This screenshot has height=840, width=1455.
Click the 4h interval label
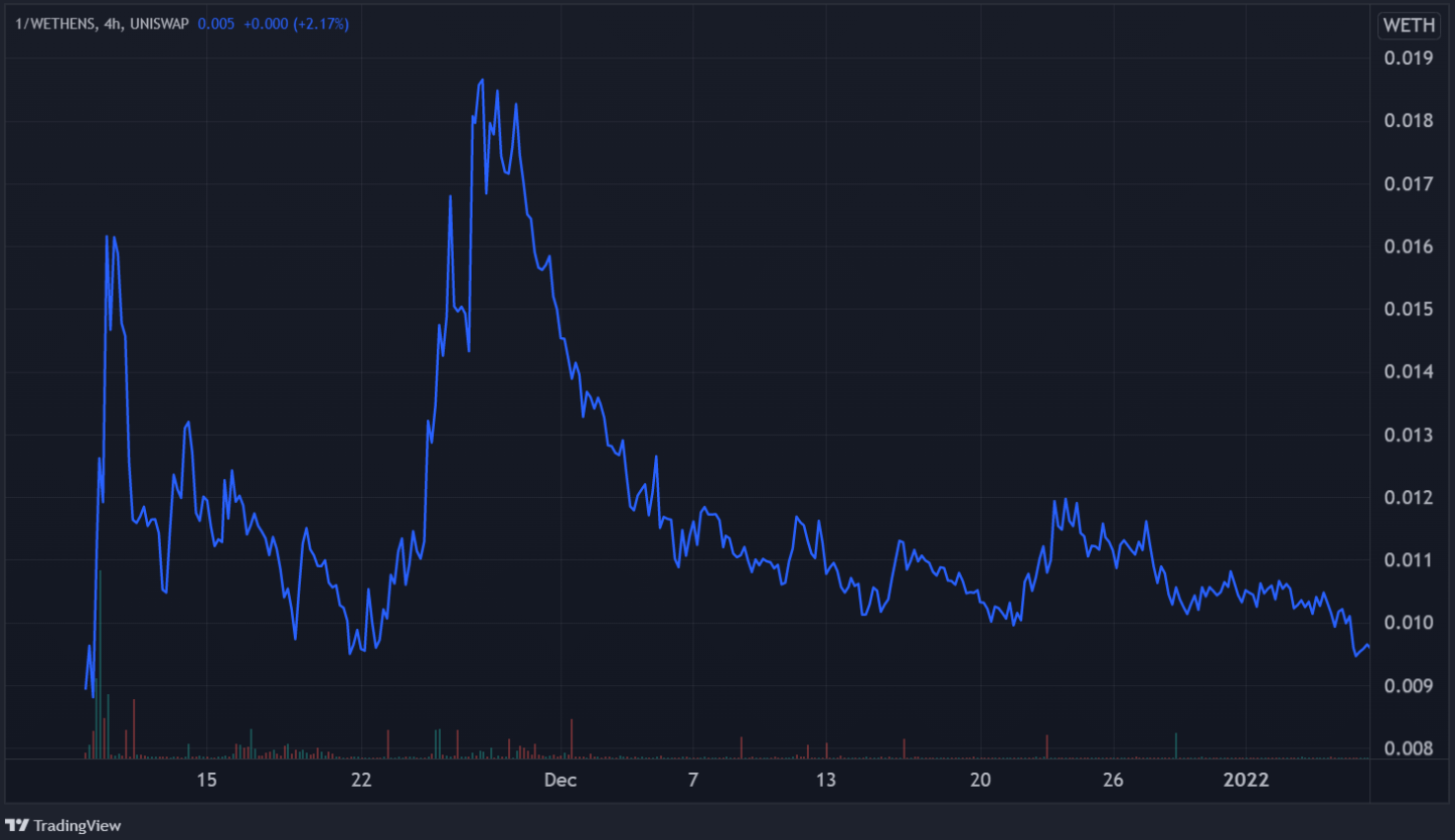pos(113,24)
